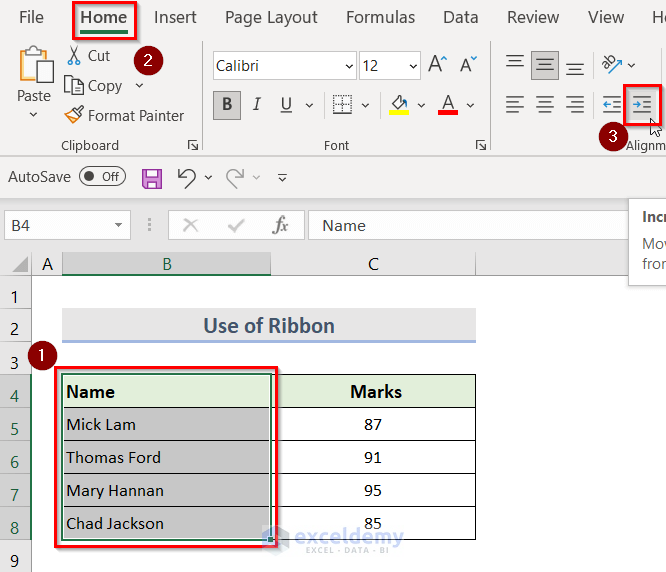Open Font settings dialog launcher
The height and width of the screenshot is (572, 666).
point(481,146)
